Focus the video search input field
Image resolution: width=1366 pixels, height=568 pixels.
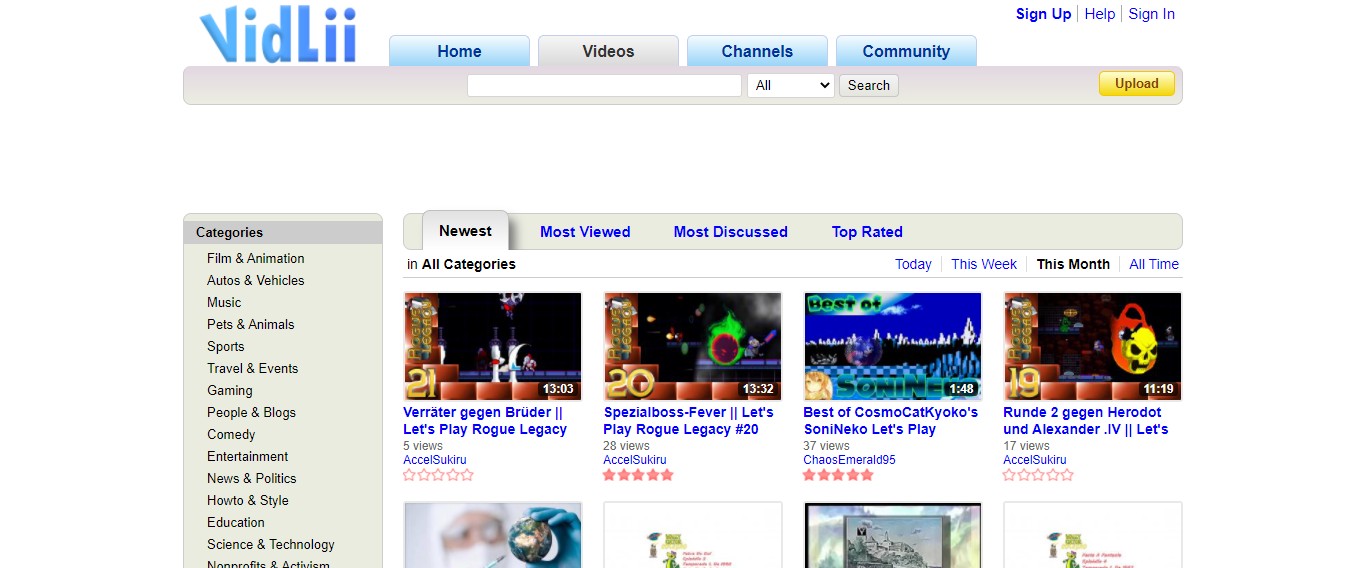604,85
